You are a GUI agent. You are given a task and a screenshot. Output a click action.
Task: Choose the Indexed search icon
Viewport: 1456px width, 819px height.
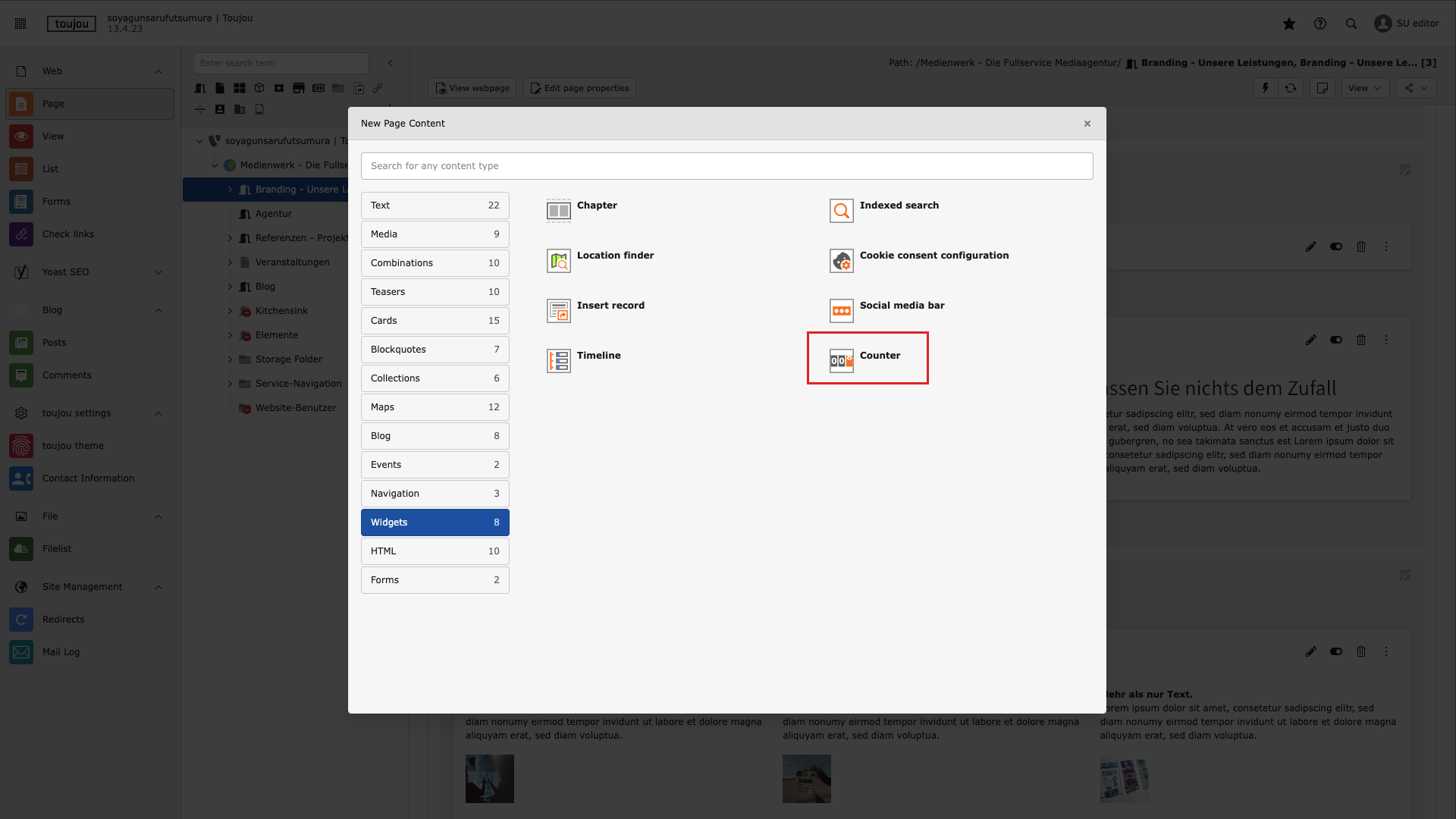(841, 211)
